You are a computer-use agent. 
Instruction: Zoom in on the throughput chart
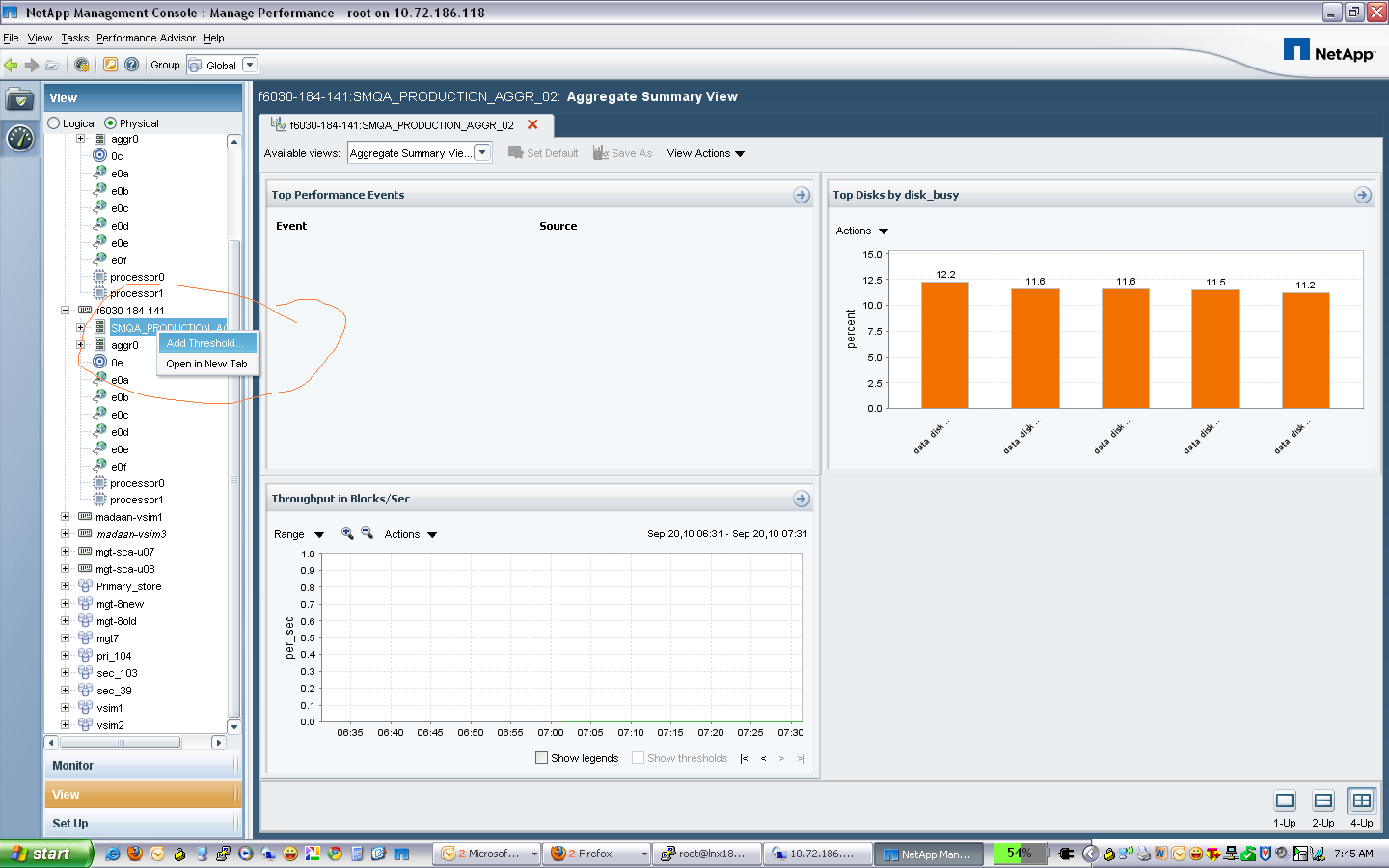click(347, 533)
